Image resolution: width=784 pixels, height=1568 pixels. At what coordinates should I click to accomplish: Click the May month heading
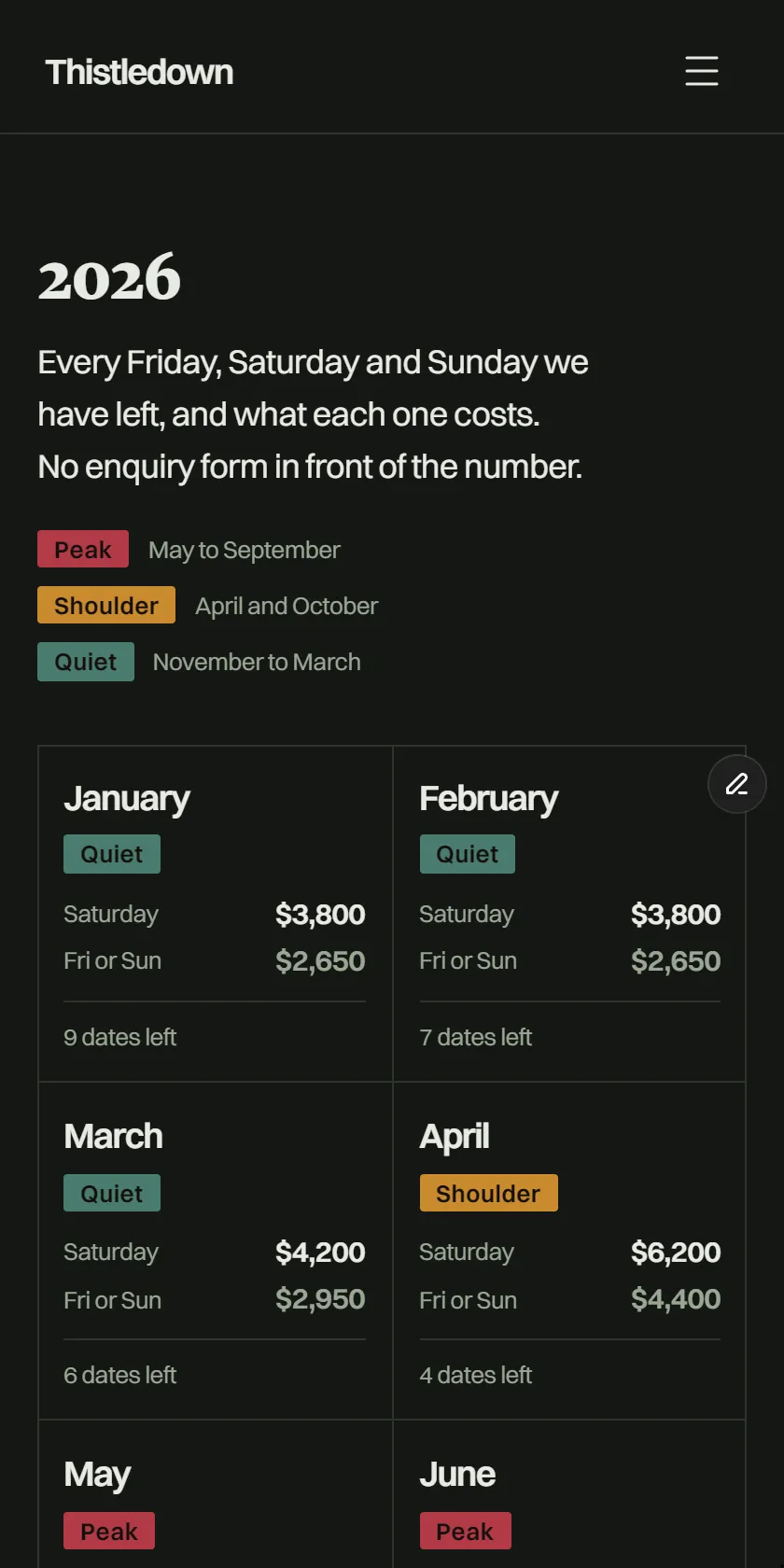(97, 1475)
